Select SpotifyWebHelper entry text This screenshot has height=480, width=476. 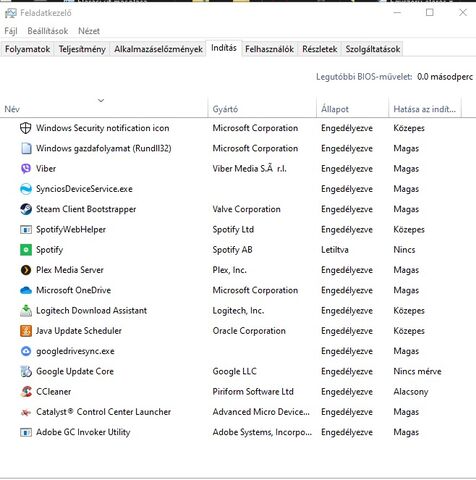[x=71, y=230]
